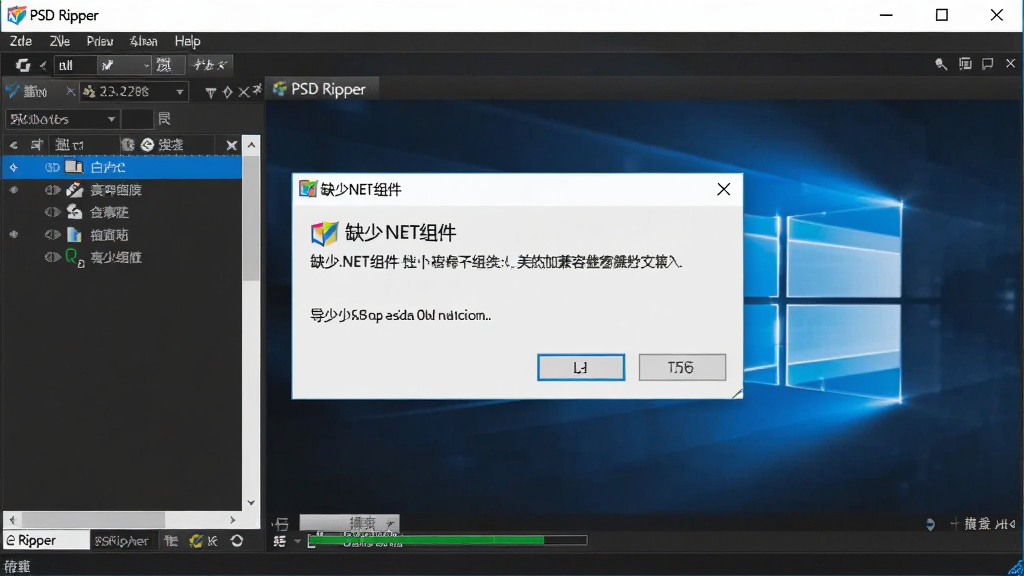This screenshot has width=1024, height=576.
Task: Click the stamp icon in the layer list
Action: pyautogui.click(x=74, y=212)
